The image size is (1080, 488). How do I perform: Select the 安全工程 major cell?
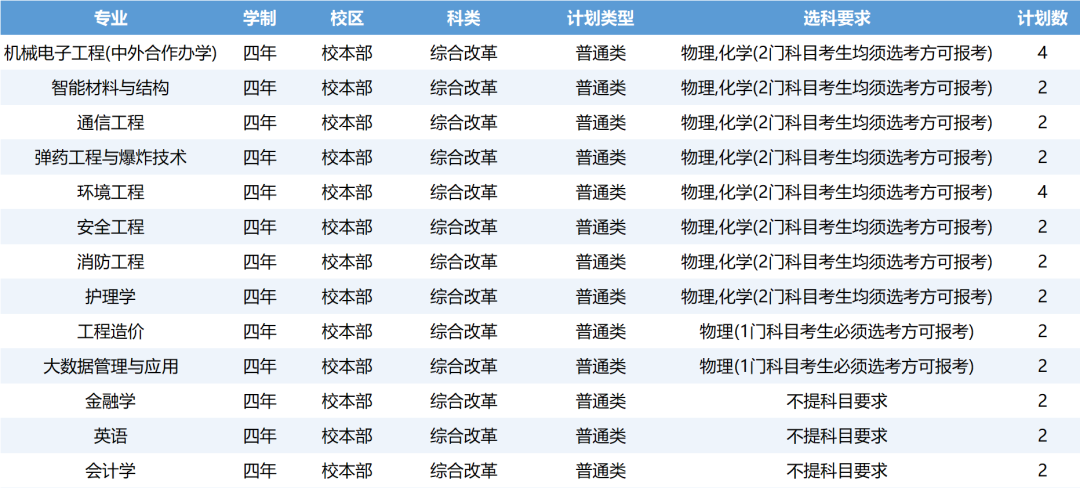pos(111,226)
